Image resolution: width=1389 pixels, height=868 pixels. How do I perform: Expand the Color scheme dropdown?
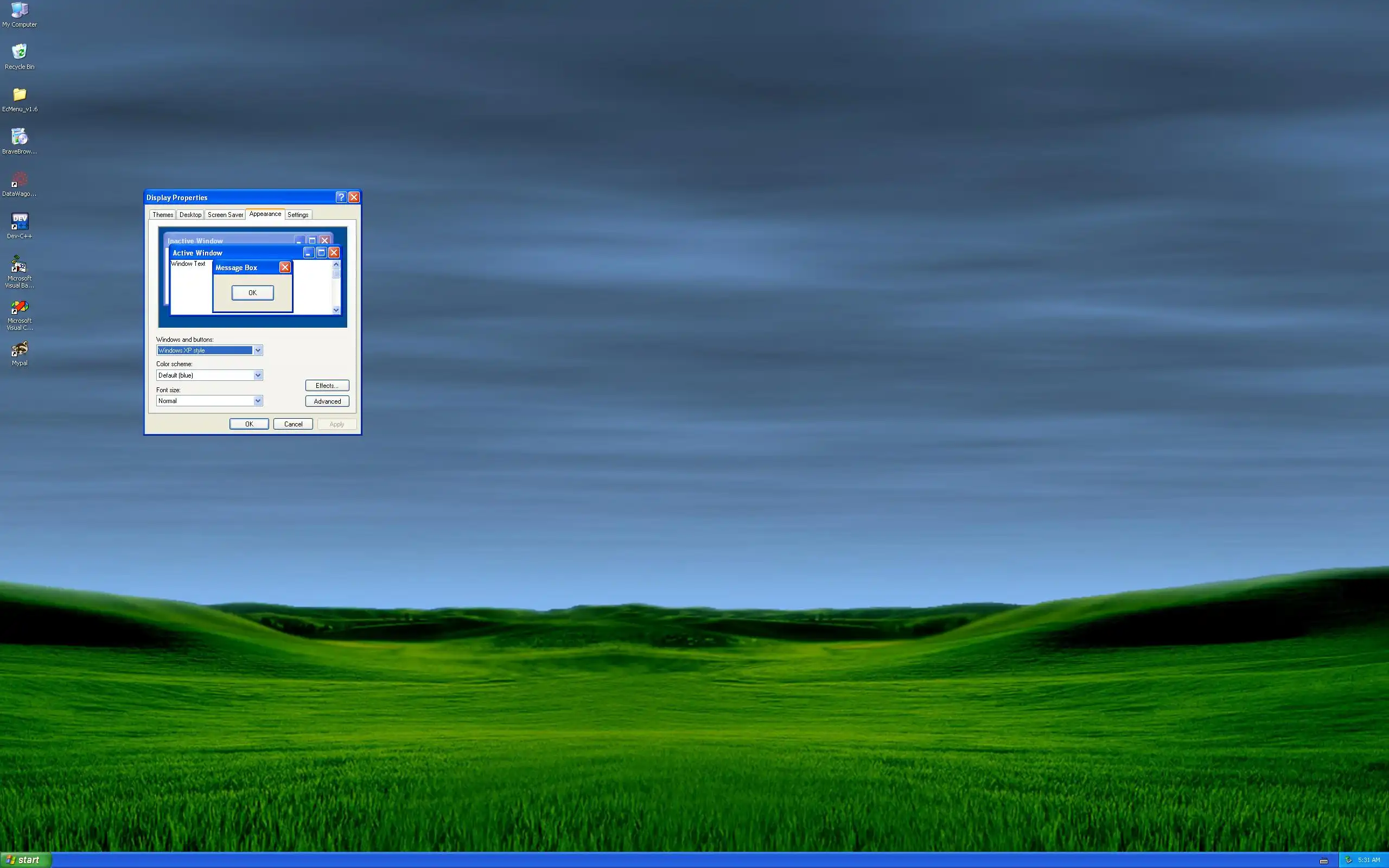[x=258, y=375]
